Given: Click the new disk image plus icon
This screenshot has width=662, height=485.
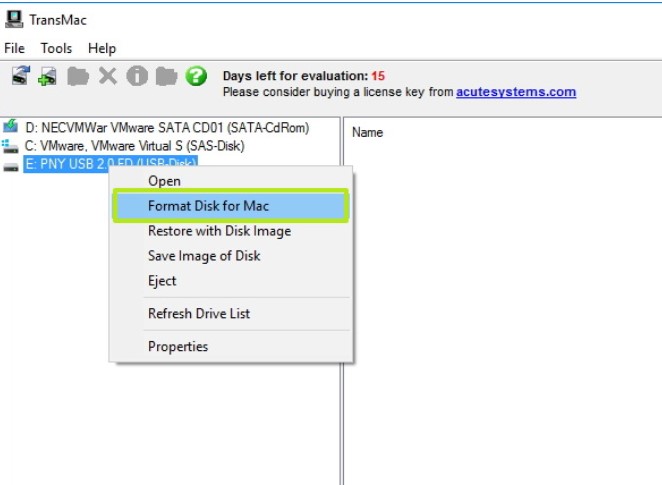Looking at the screenshot, I should pyautogui.click(x=47, y=76).
